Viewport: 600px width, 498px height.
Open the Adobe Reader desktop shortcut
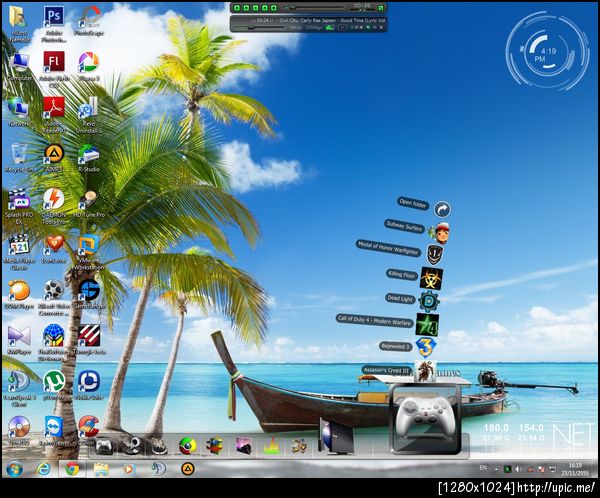[54, 114]
